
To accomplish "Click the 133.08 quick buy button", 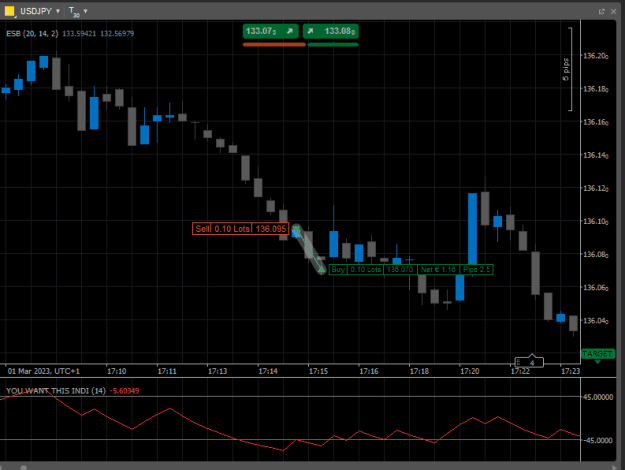I will coord(330,31).
